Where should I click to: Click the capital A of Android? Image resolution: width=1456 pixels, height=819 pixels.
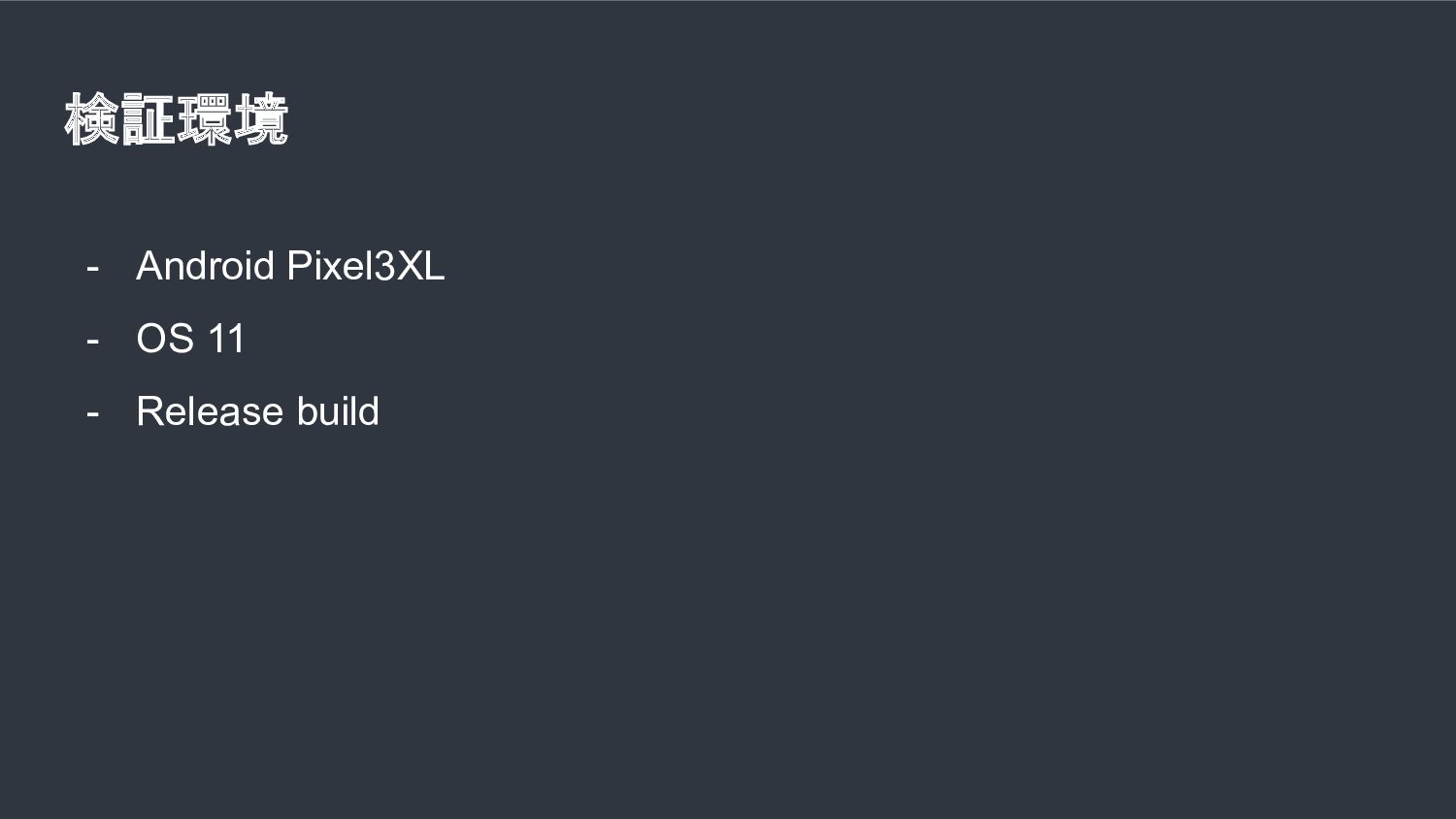149,266
